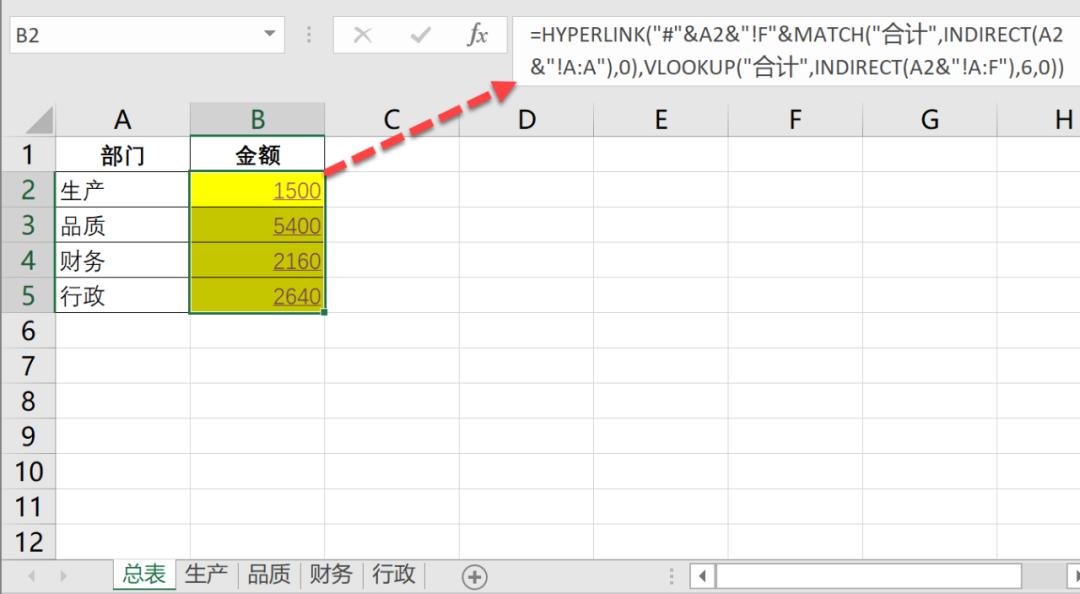Viewport: 1080px width, 594px height.
Task: Switch to the 品质 sheet tab
Action: click(268, 574)
